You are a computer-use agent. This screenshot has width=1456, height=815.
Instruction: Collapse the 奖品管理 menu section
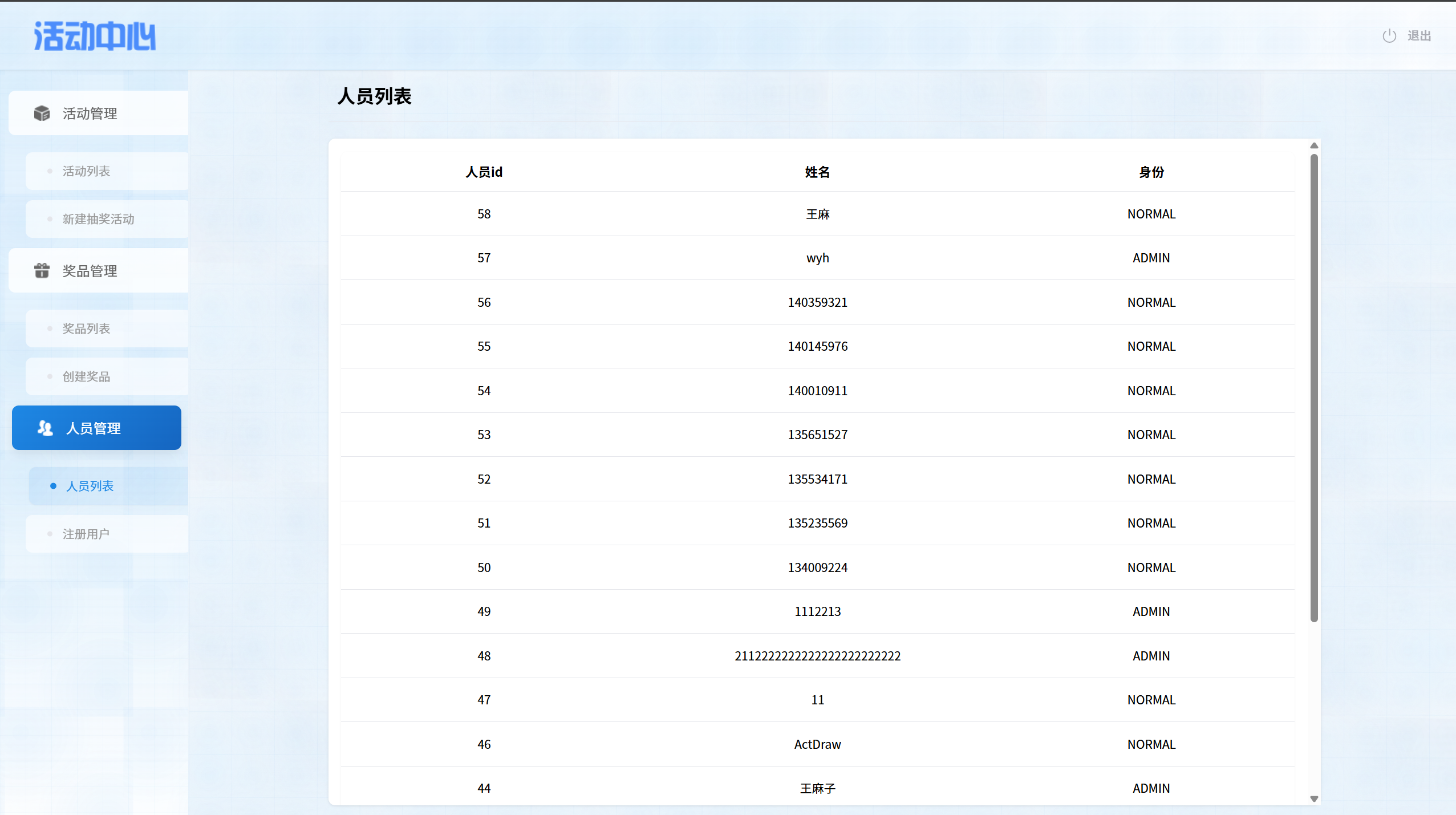[90, 271]
